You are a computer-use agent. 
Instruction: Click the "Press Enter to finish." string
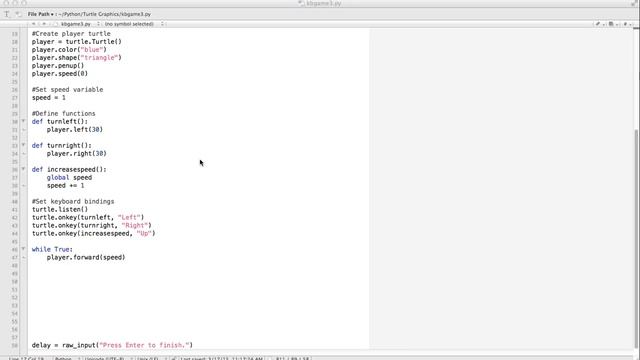(x=144, y=345)
